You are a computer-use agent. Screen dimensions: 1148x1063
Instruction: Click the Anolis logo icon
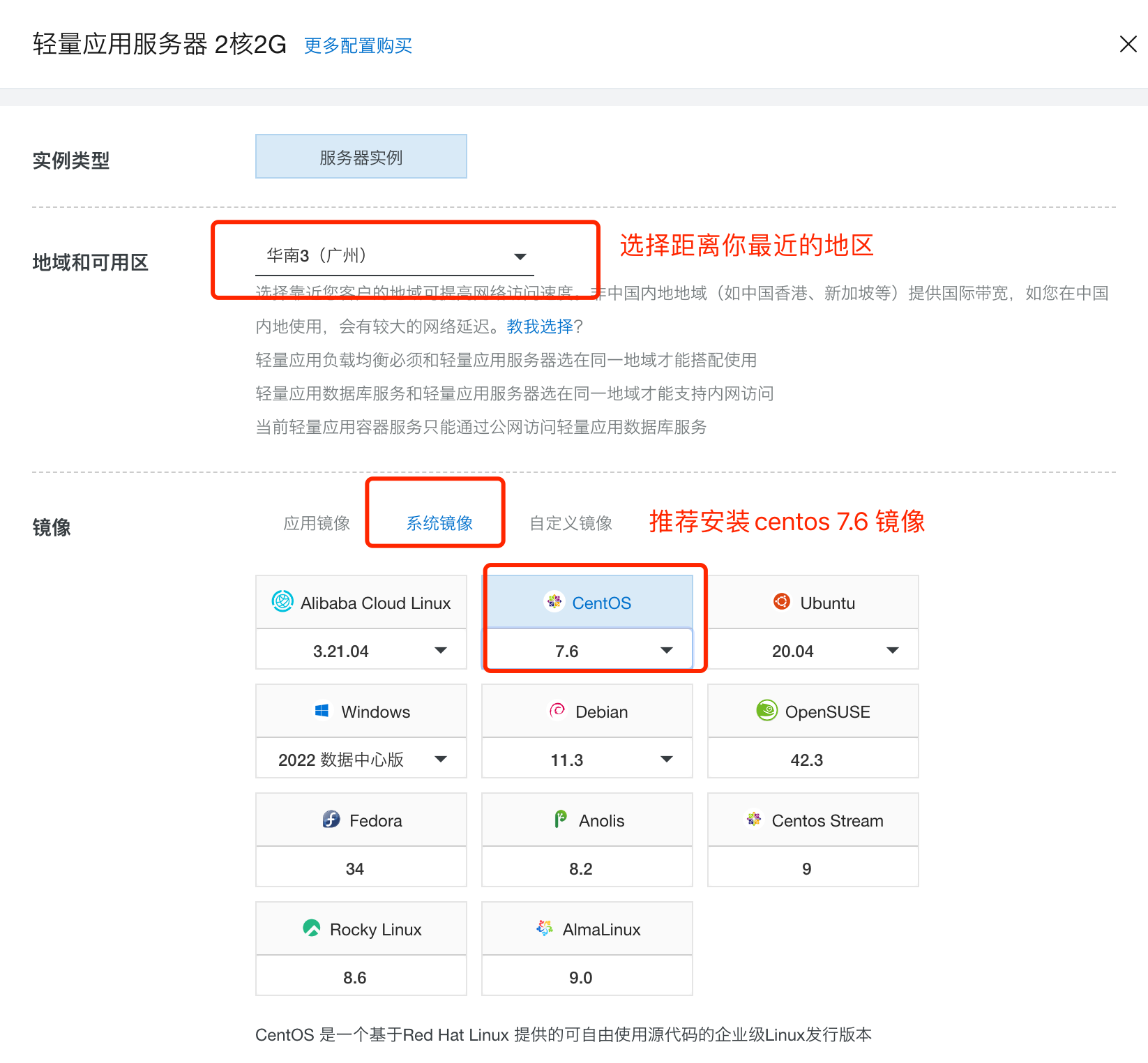561,820
